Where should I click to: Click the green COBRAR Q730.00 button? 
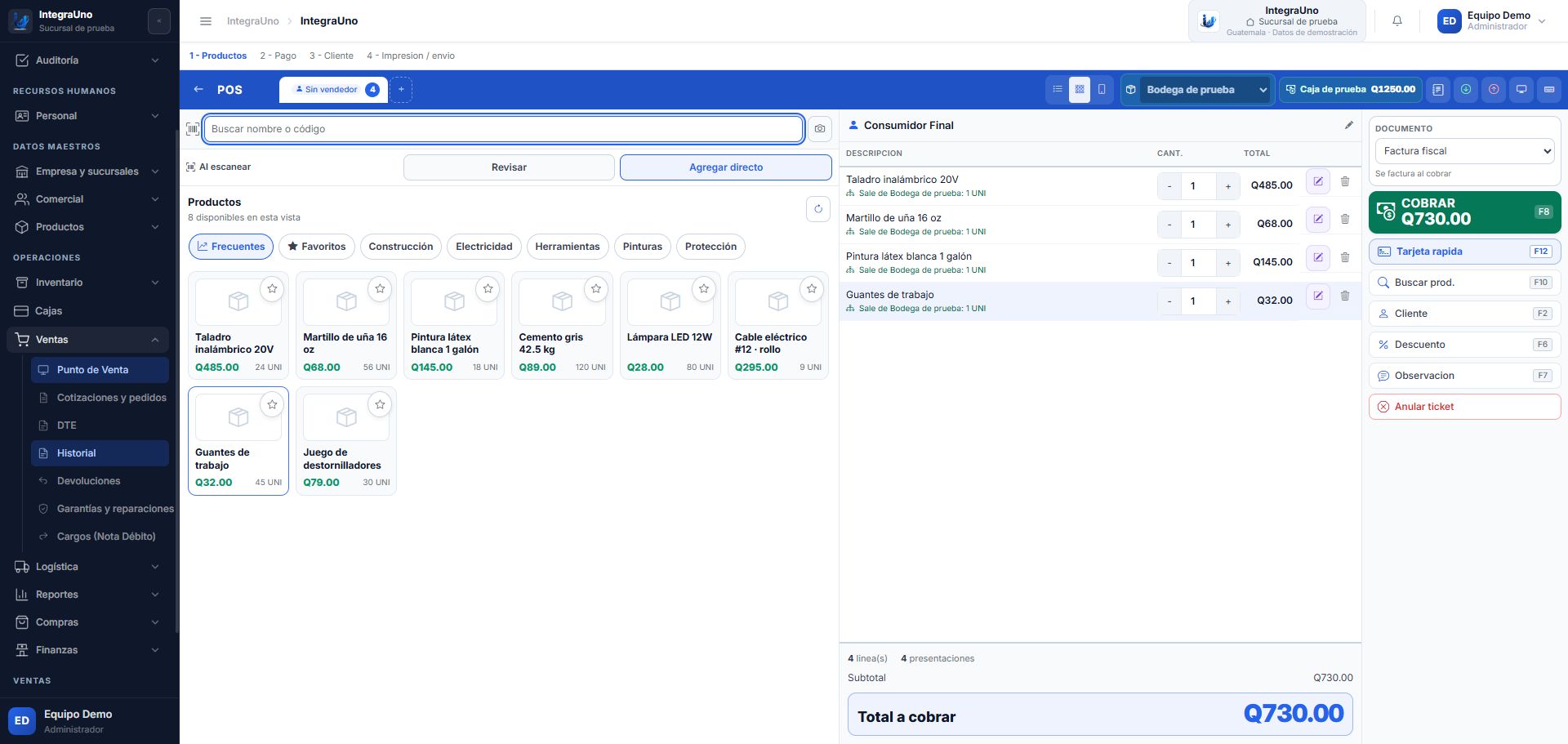(1464, 212)
